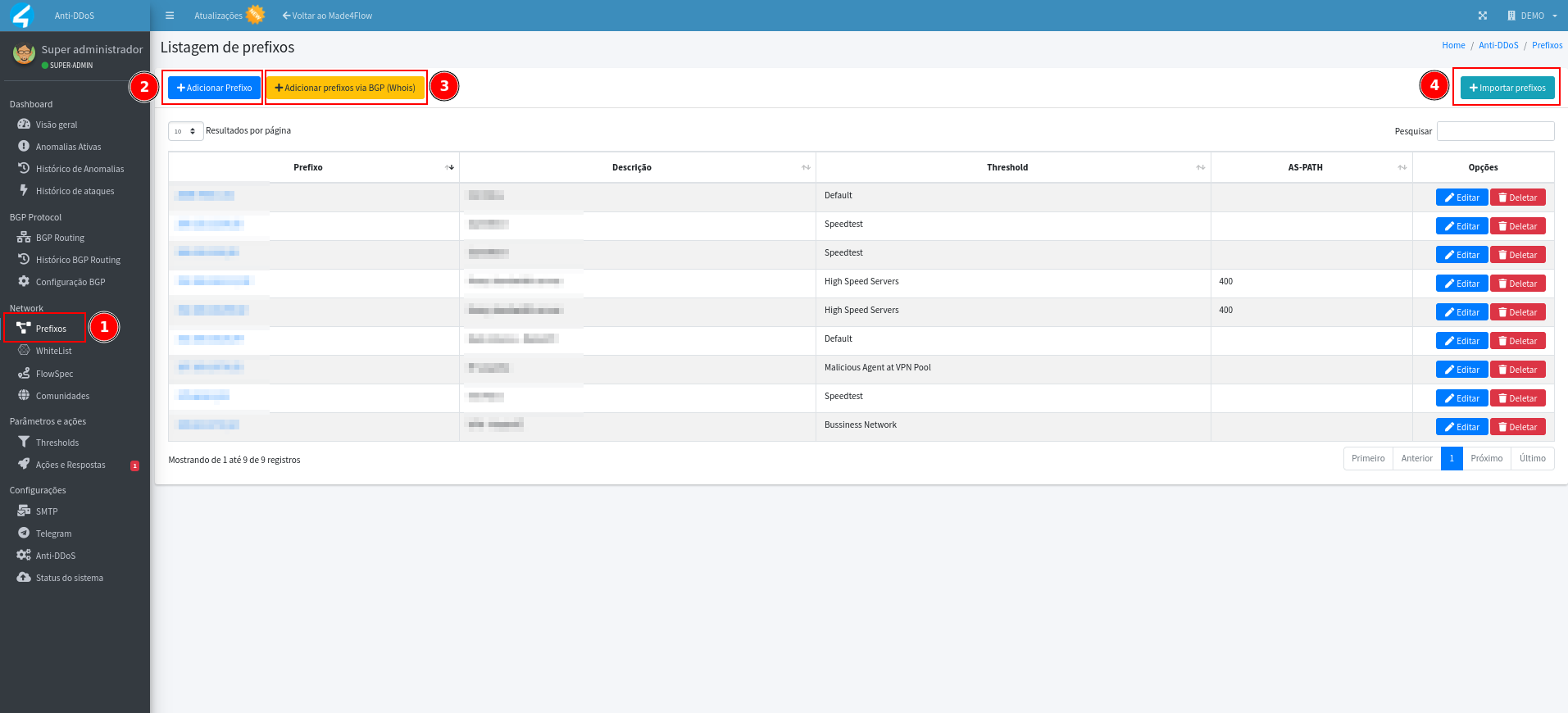
Task: Focus the Pesquisar search field
Action: (x=1496, y=131)
